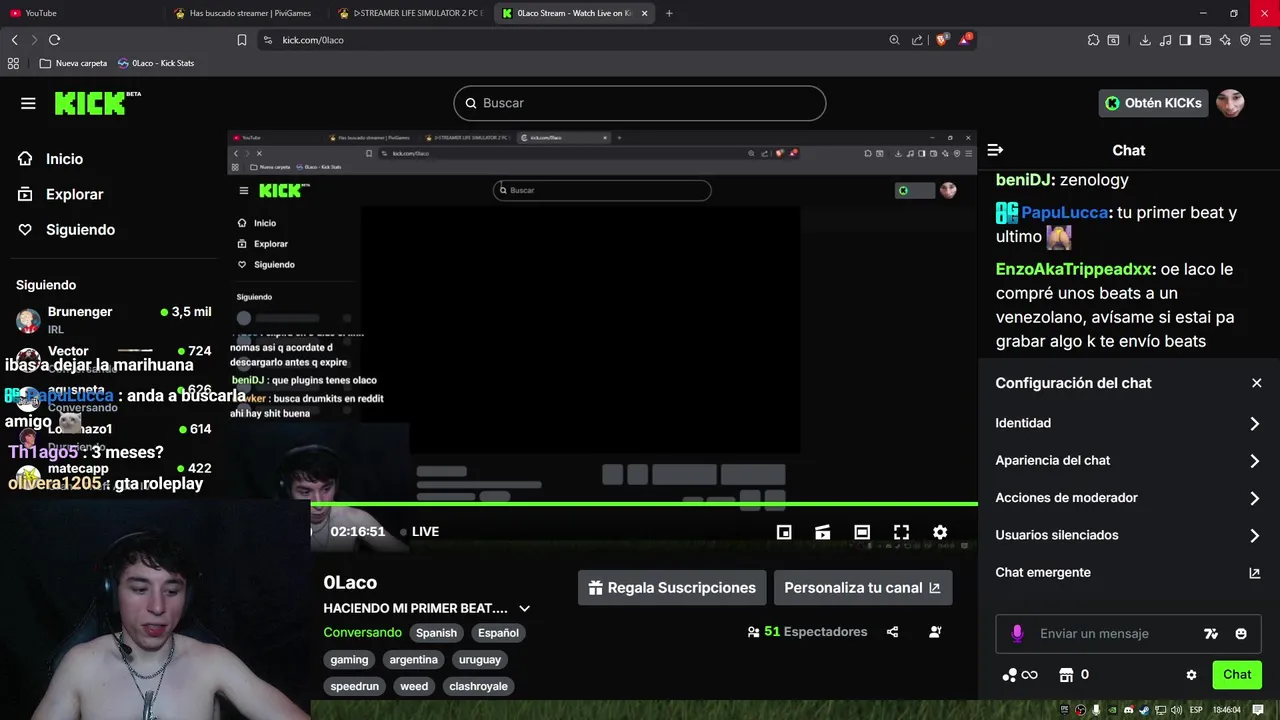1280x720 pixels.
Task: Click Personaliza tu canal button
Action: coord(862,588)
